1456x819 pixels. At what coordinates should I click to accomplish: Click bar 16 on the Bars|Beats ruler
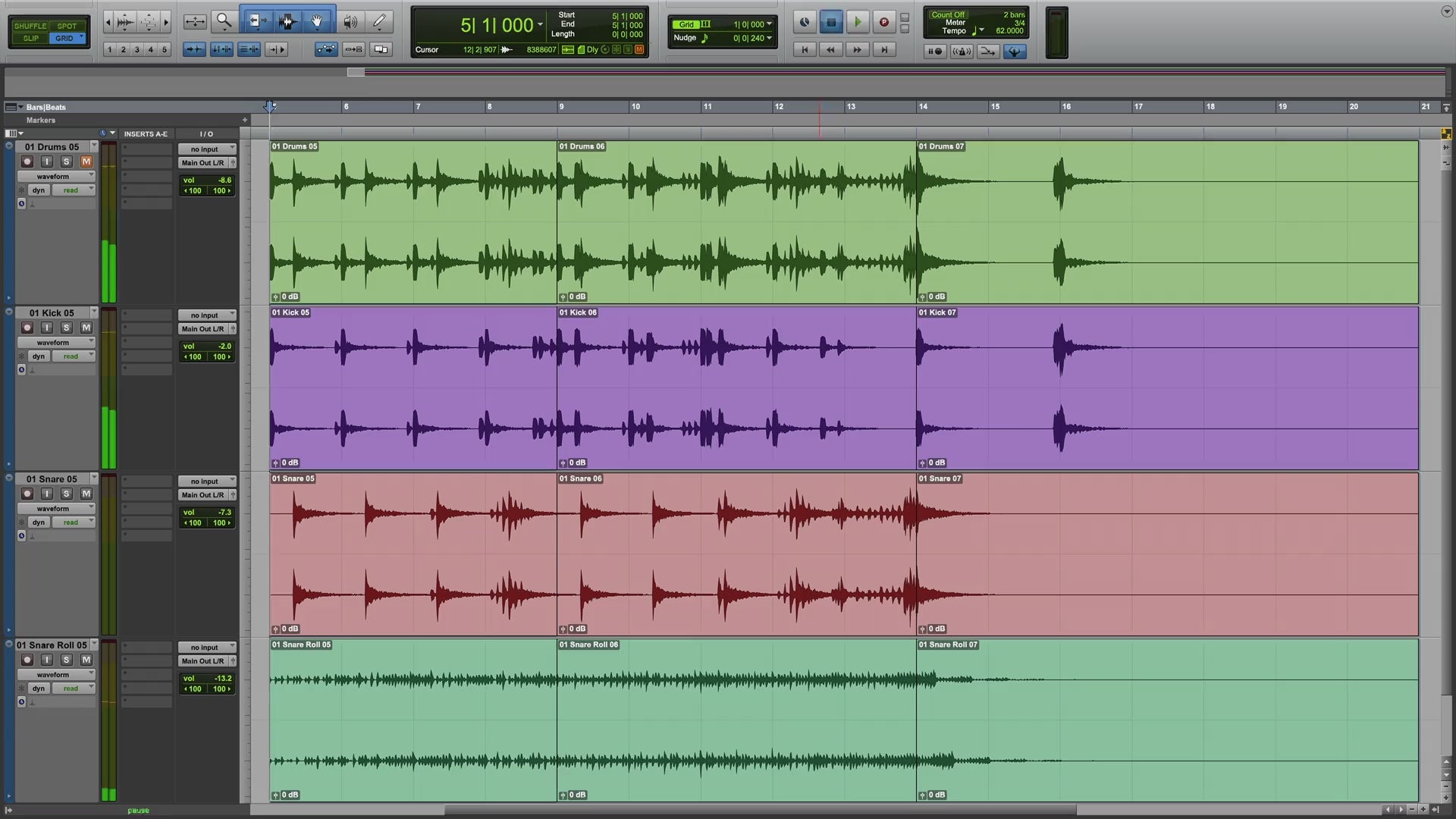pyautogui.click(x=1066, y=107)
